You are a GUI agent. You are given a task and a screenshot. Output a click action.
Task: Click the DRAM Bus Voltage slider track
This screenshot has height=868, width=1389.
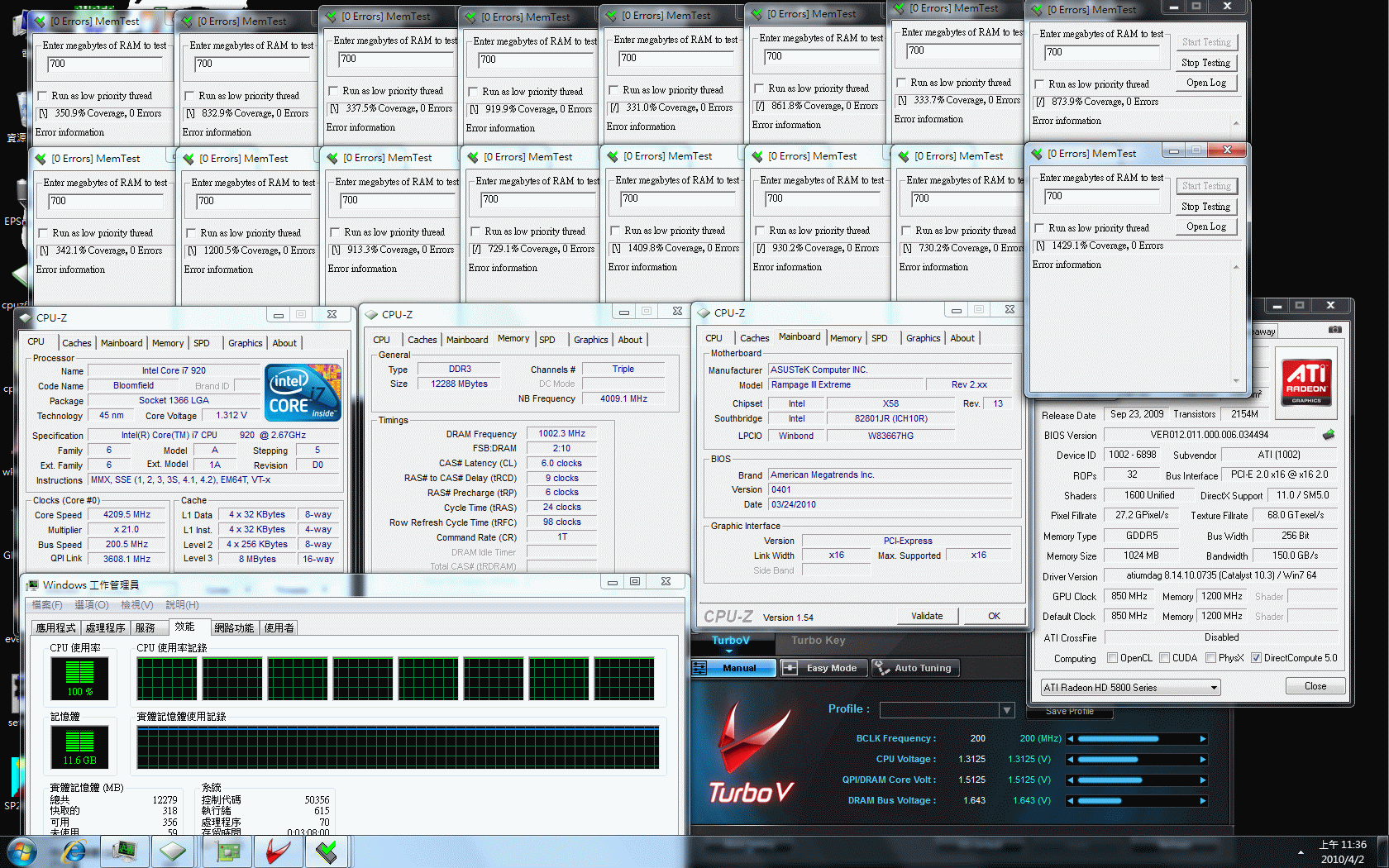coord(1137,800)
